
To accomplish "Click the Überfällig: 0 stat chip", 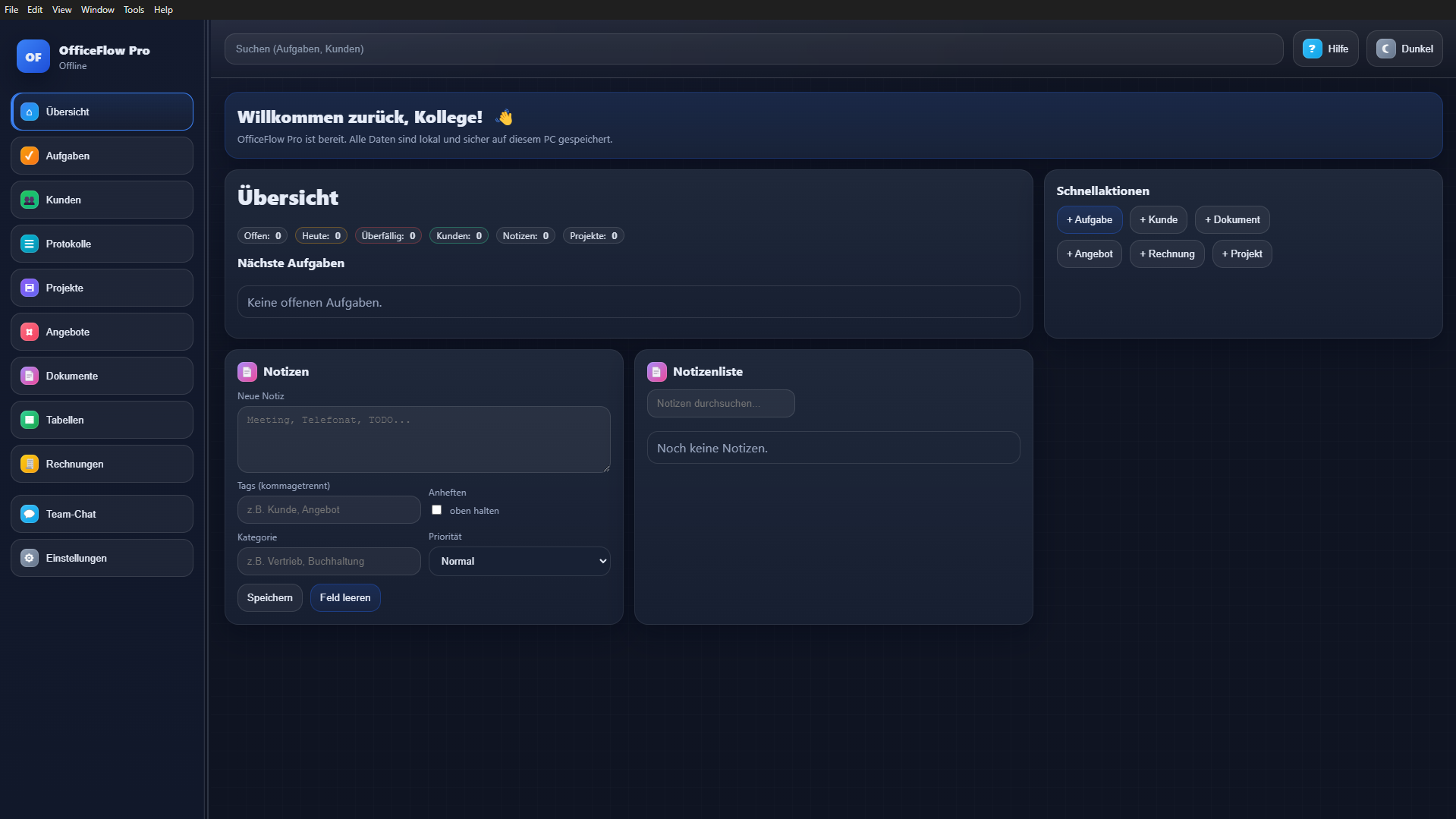I will (x=388, y=236).
